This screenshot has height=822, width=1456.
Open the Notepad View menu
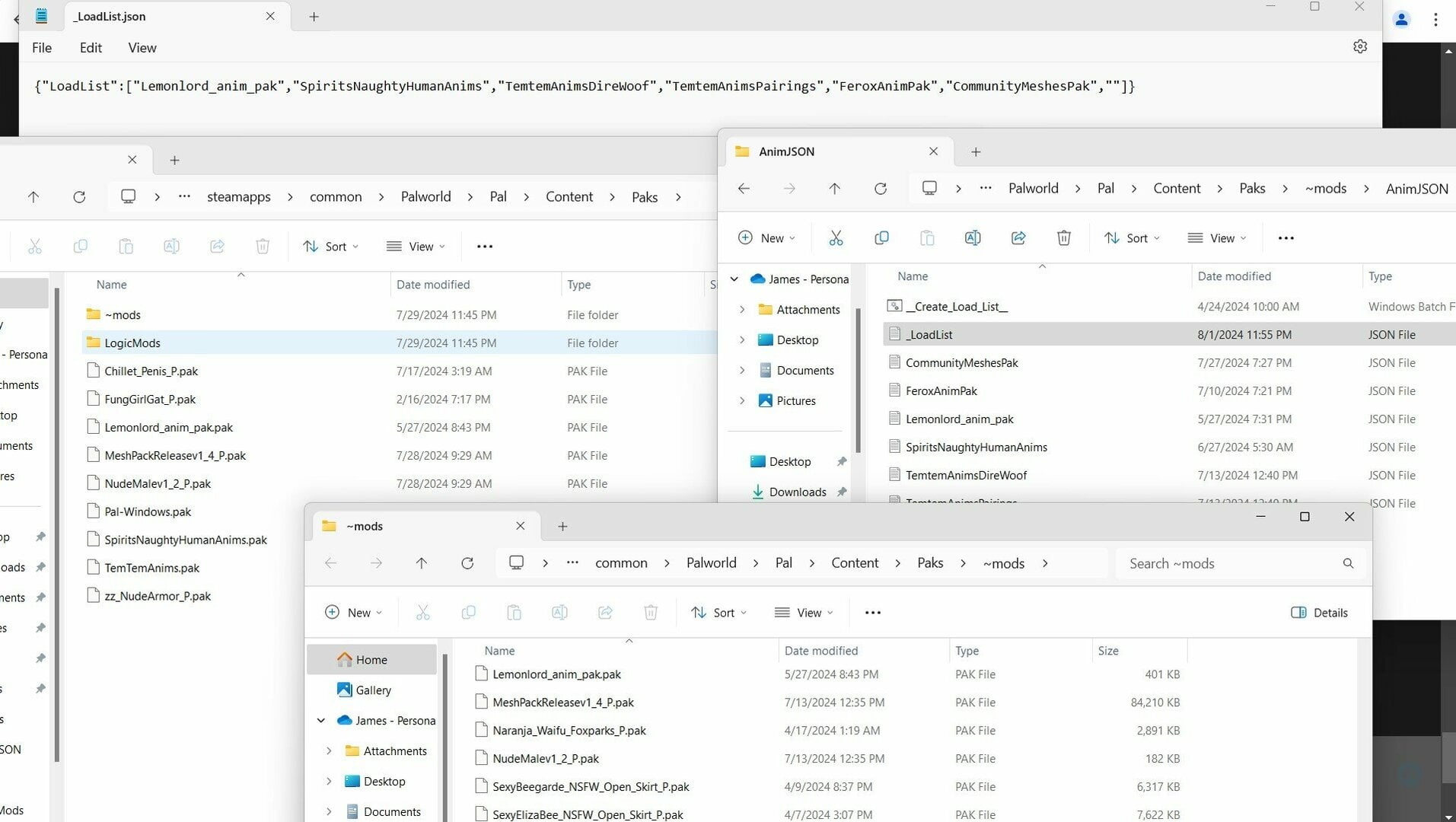tap(142, 48)
